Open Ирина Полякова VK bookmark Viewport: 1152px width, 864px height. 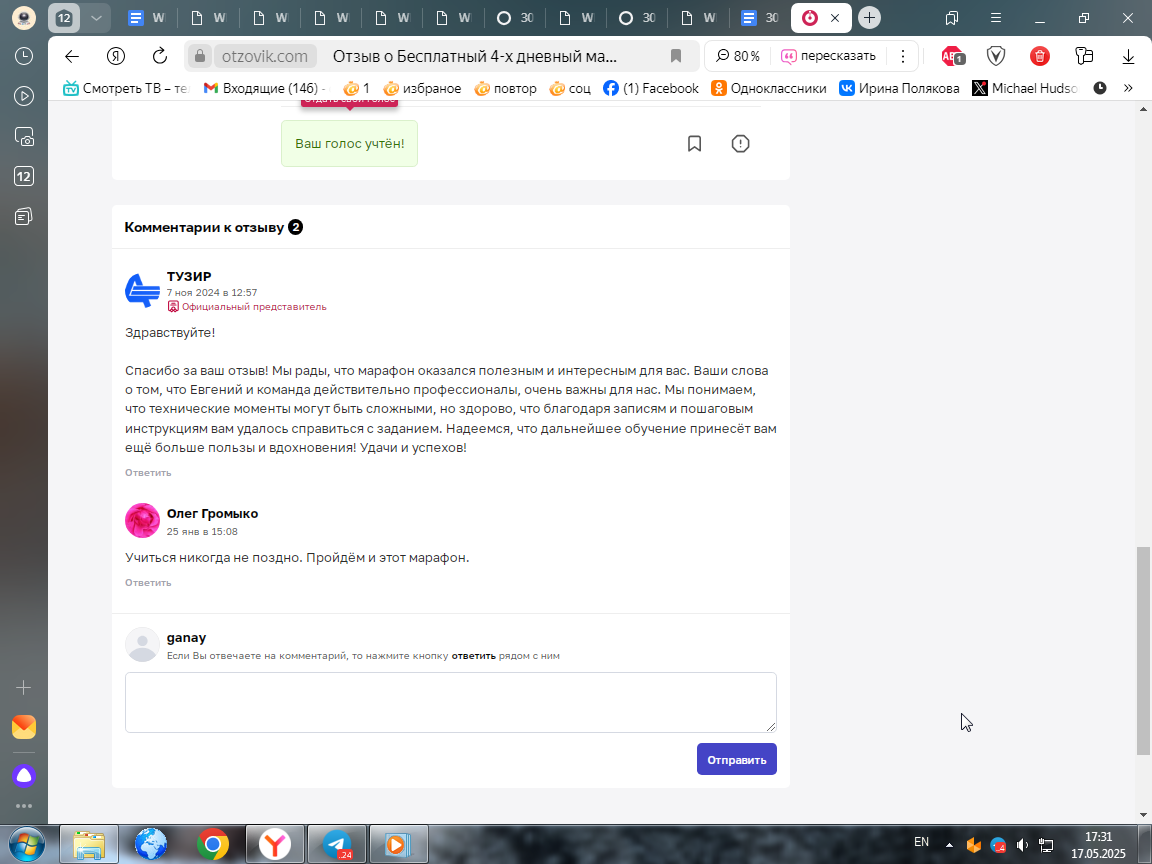coord(899,88)
